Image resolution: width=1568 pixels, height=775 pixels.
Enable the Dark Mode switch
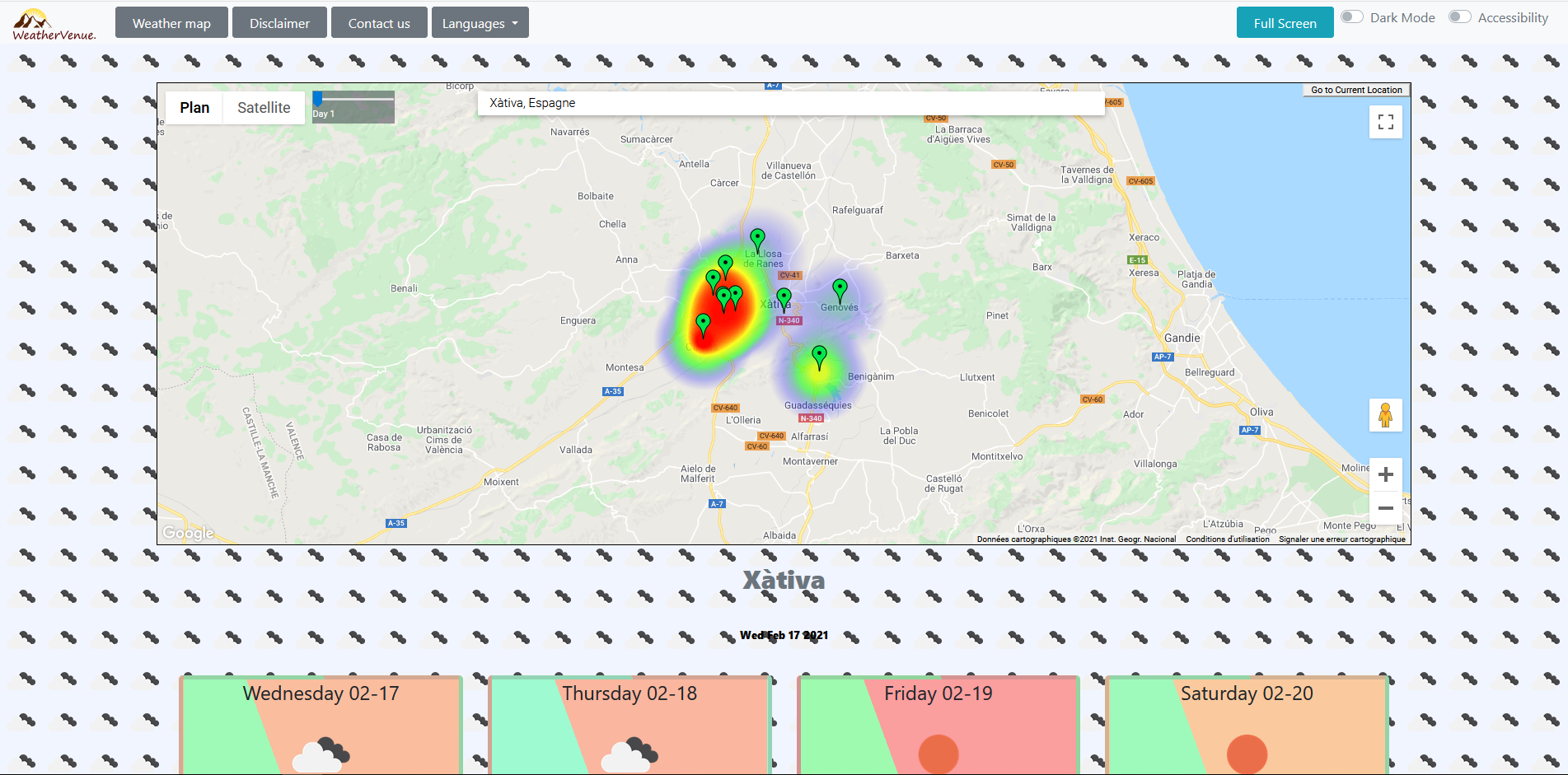coord(1351,17)
